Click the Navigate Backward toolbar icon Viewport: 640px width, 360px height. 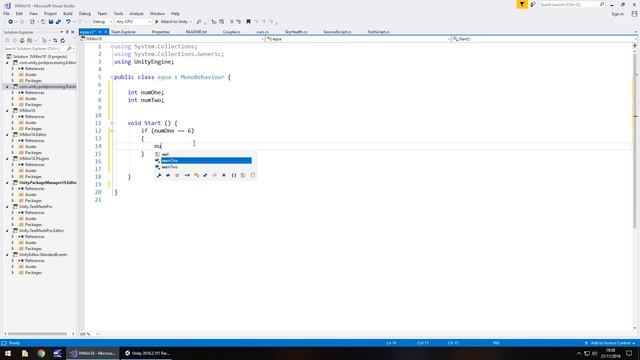[11, 22]
